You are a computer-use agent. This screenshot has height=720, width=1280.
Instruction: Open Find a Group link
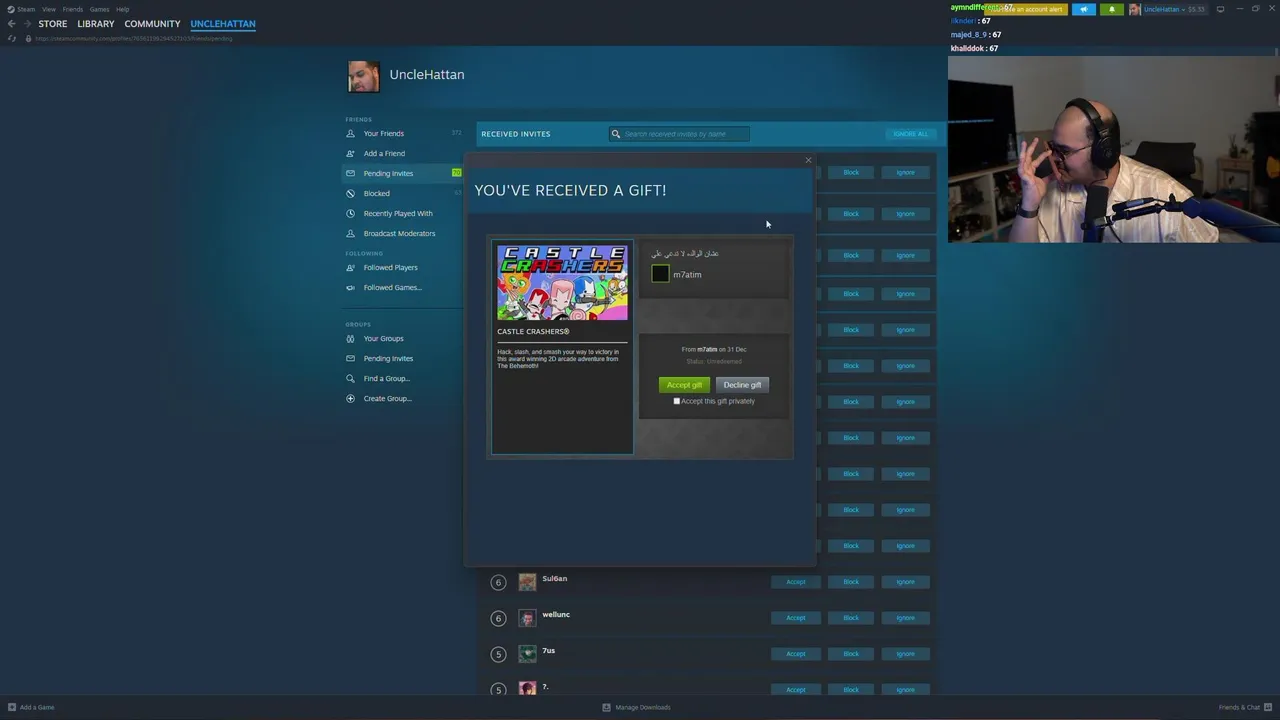pos(387,378)
